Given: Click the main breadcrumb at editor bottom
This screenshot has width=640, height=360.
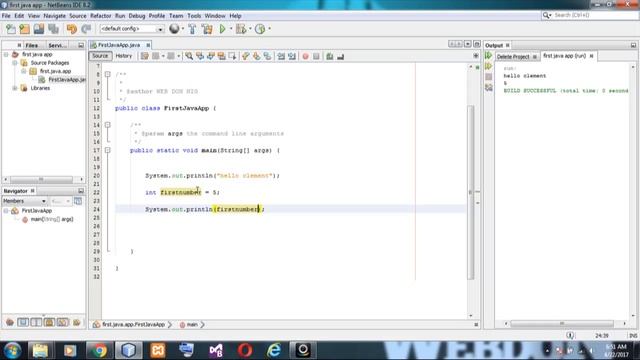Looking at the screenshot, I should 192,324.
